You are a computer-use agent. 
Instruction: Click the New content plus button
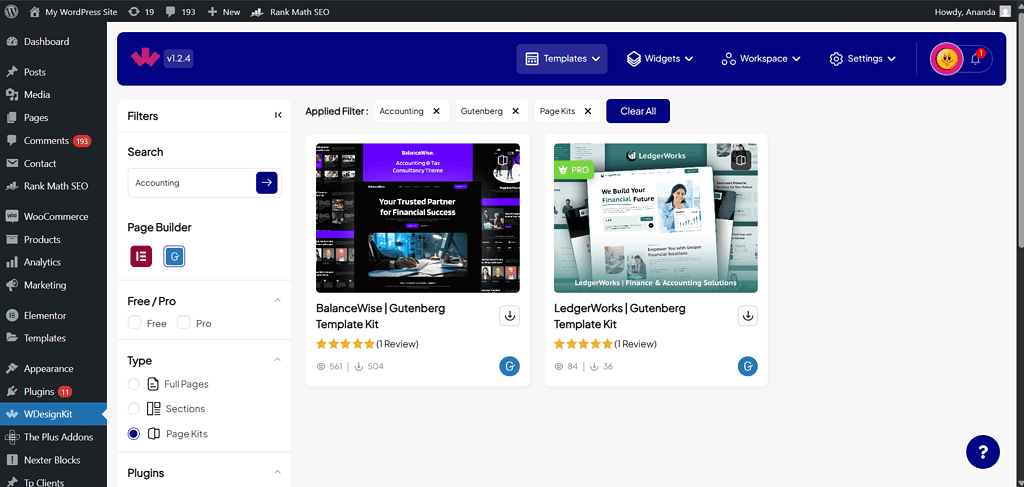click(223, 12)
